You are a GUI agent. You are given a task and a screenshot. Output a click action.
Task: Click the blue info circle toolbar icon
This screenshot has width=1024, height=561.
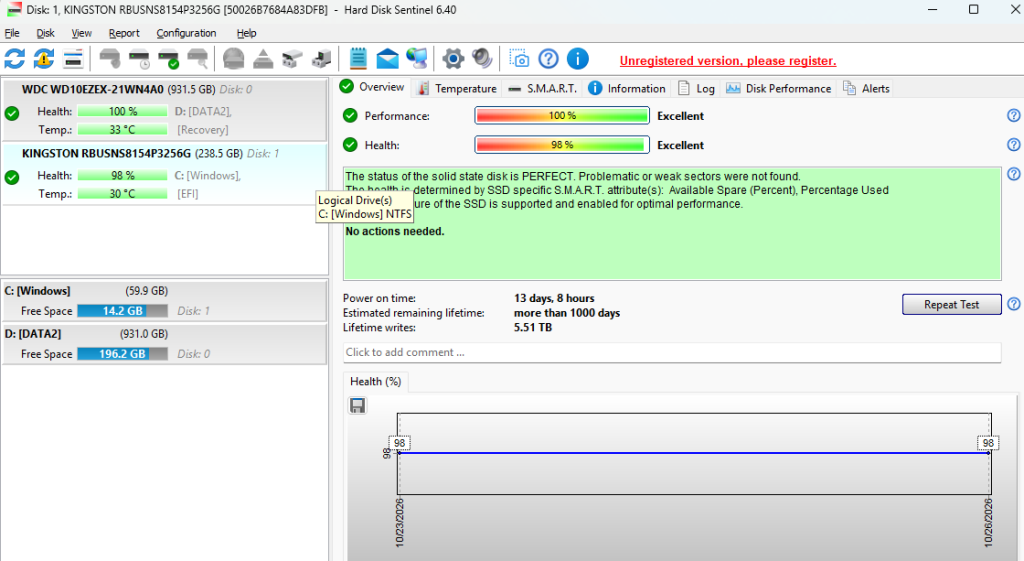coord(577,59)
